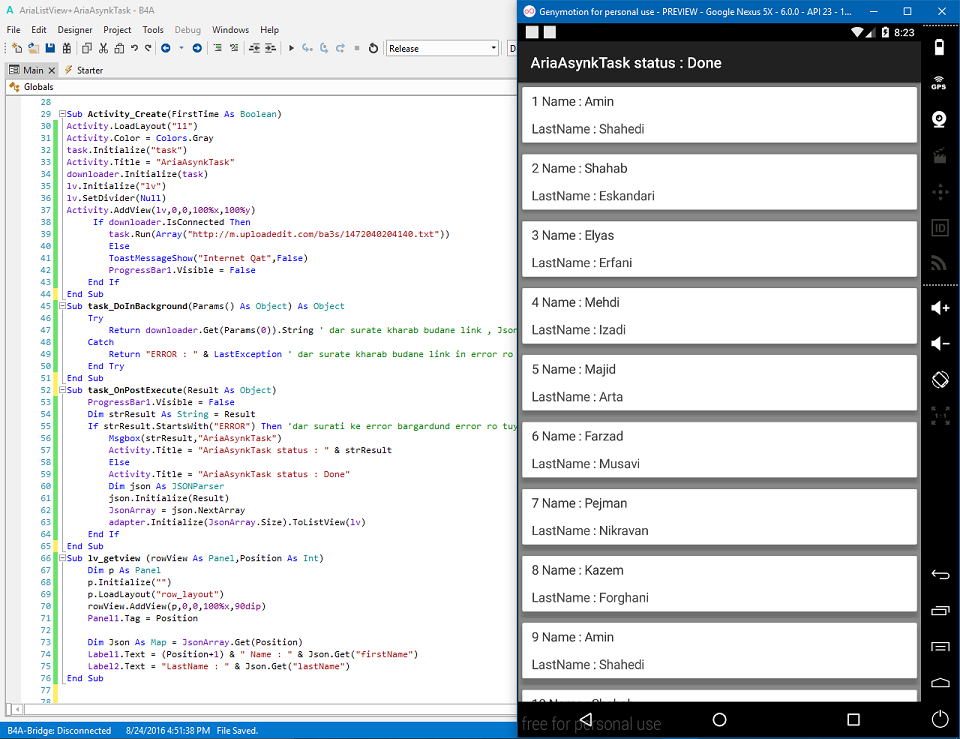Tap the list item named Elyas
Viewport: 960px width, 739px height.
click(718, 249)
